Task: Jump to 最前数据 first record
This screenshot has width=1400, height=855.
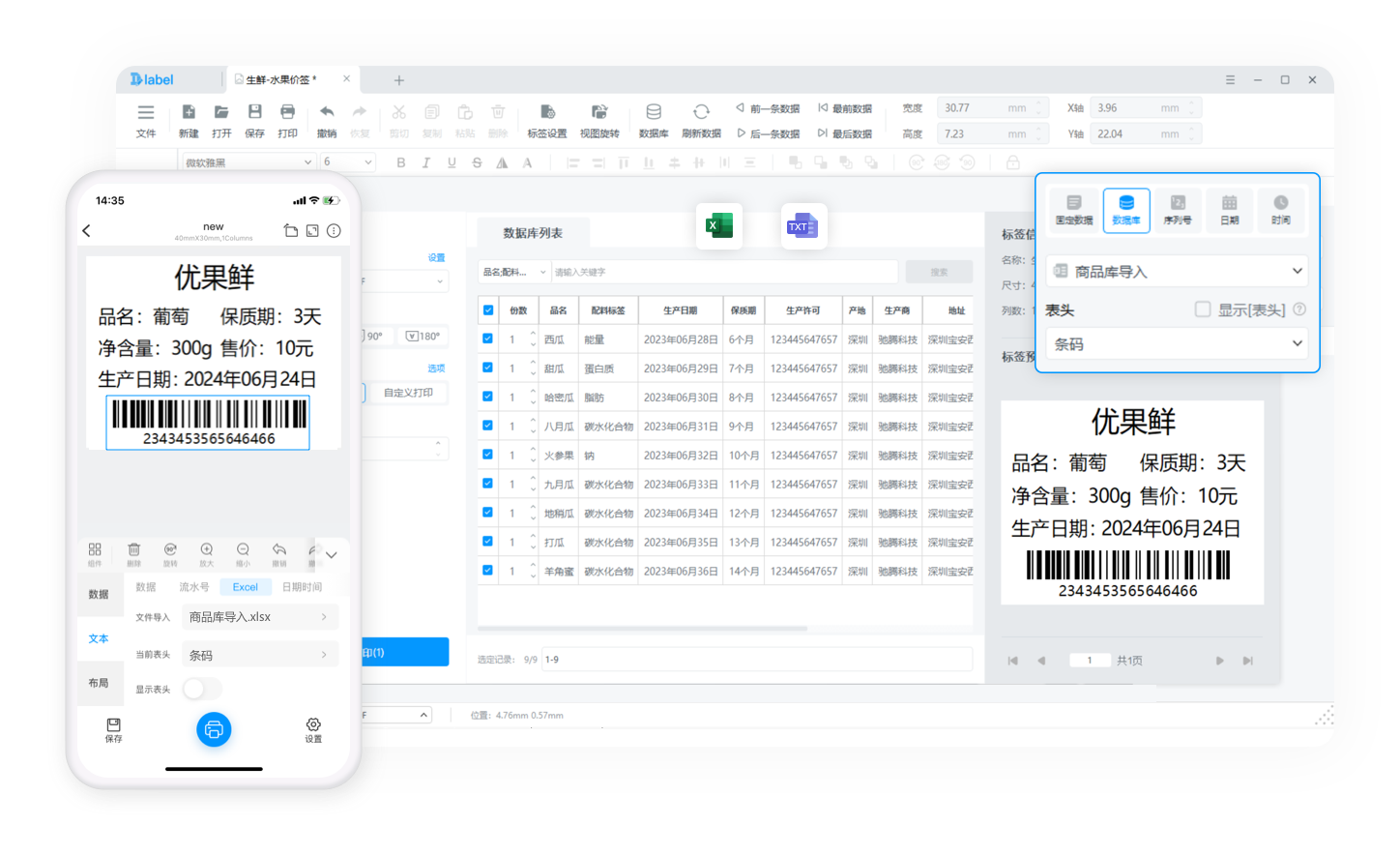Action: point(845,108)
